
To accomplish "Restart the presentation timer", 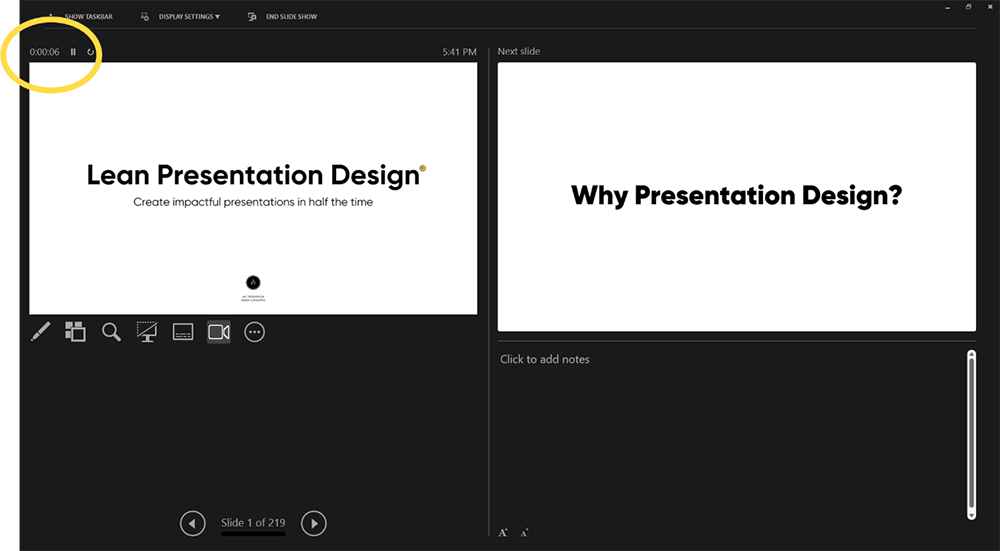I will click(91, 52).
